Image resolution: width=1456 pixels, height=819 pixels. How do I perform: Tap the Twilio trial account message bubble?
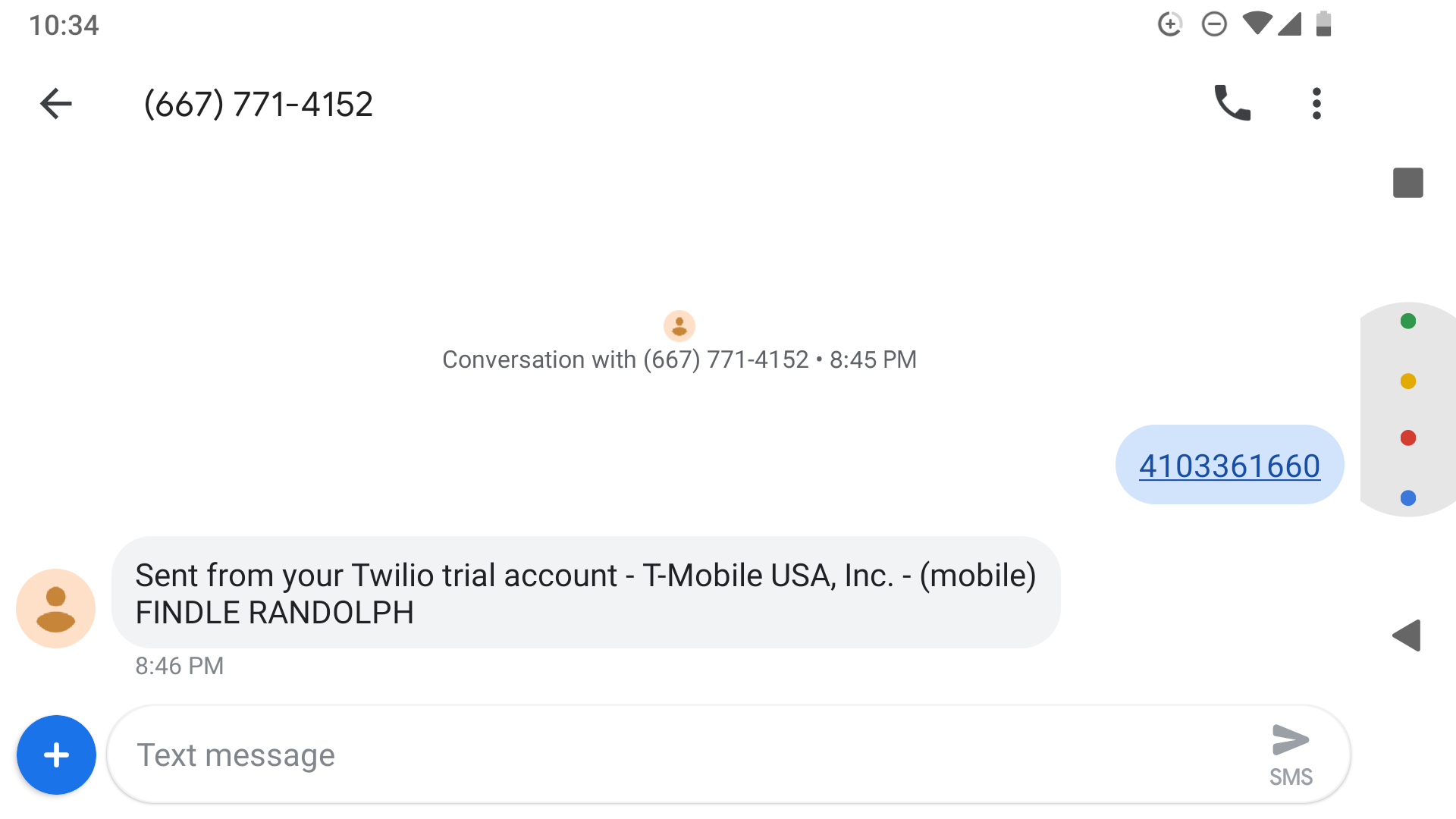585,593
